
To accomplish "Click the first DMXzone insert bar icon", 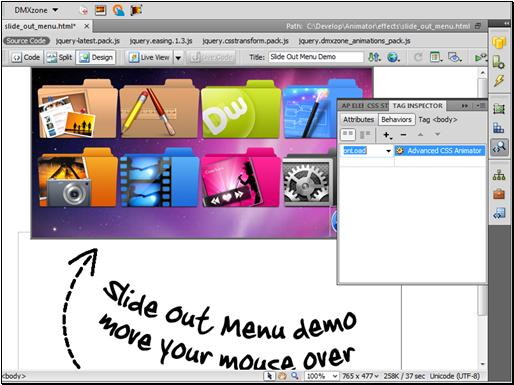I will pyautogui.click(x=84, y=11).
